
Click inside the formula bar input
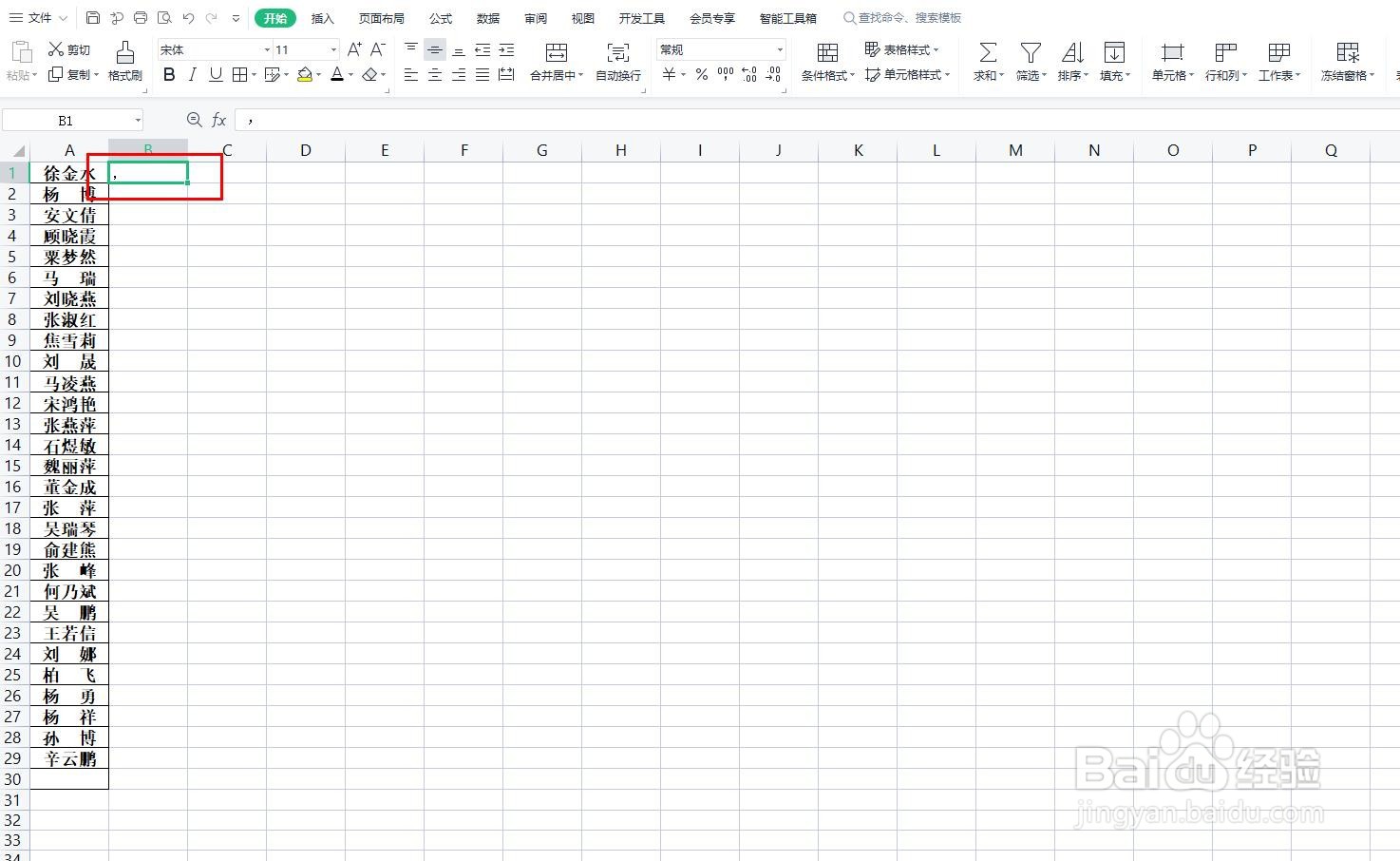point(817,120)
